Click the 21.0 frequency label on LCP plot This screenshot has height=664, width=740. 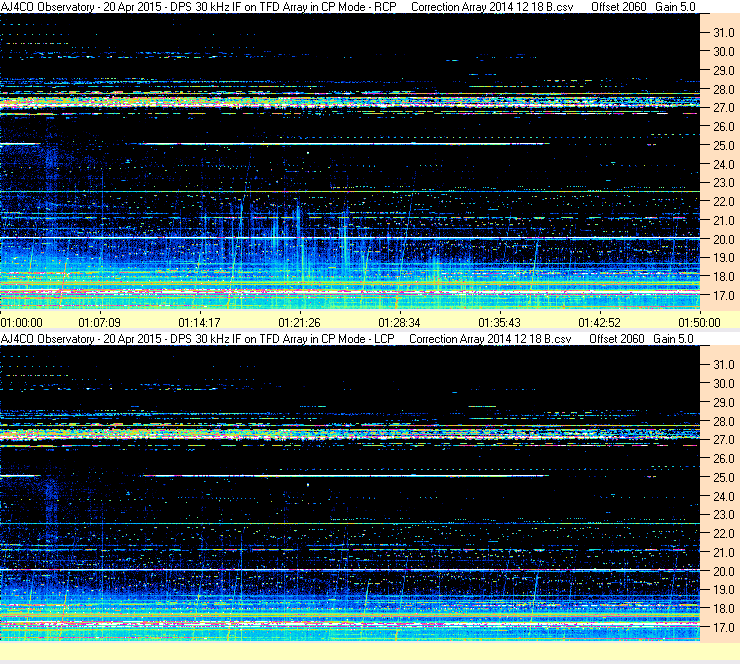pyautogui.click(x=724, y=553)
